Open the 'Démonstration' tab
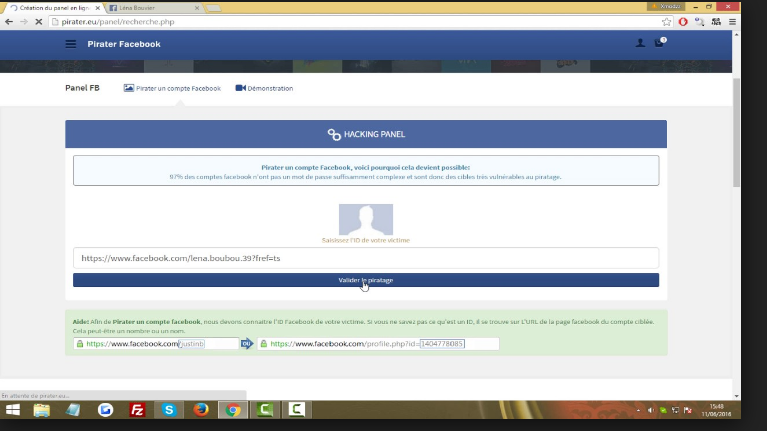The image size is (767, 431). pyautogui.click(x=264, y=88)
